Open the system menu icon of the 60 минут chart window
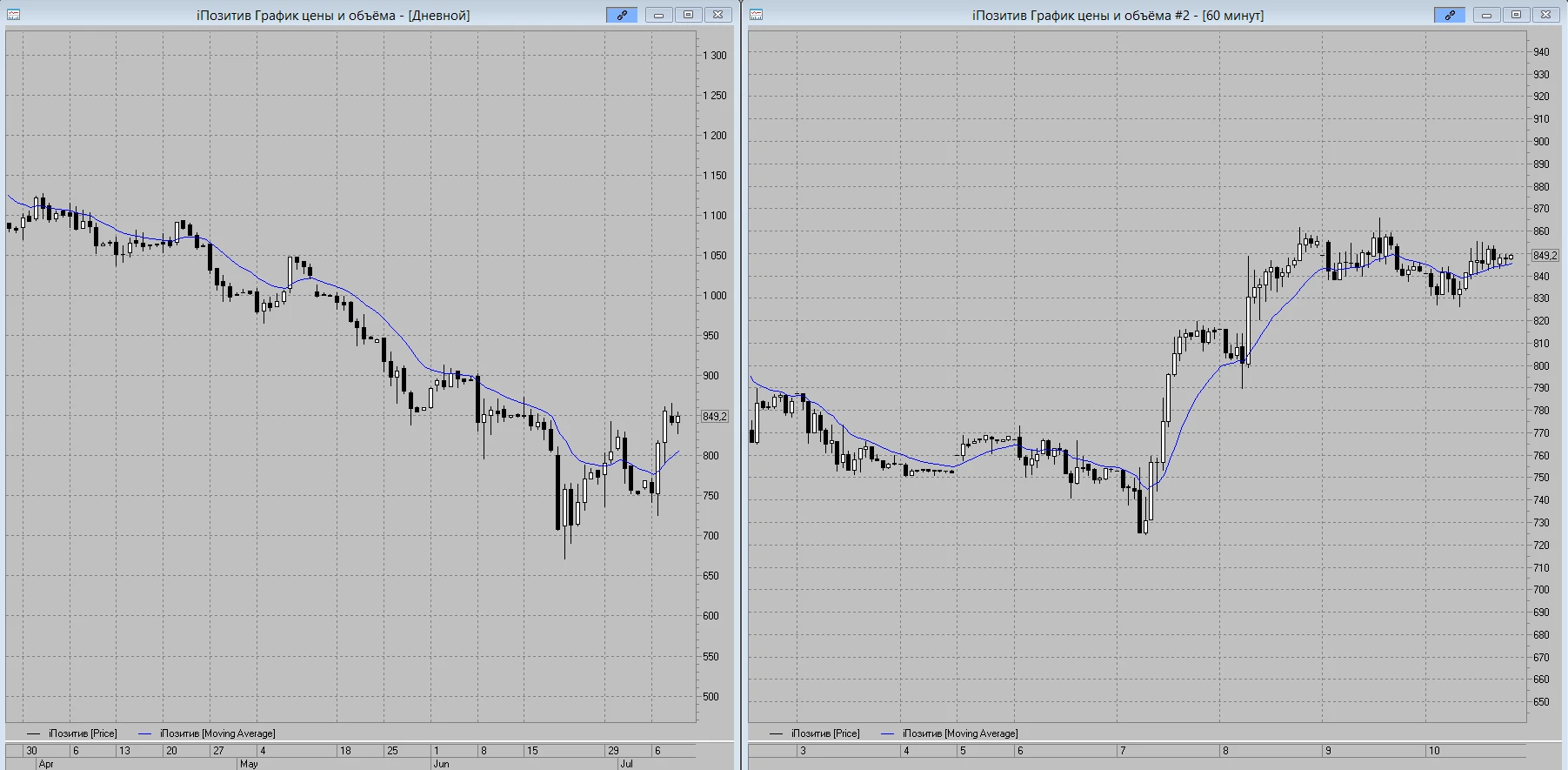 pyautogui.click(x=756, y=15)
